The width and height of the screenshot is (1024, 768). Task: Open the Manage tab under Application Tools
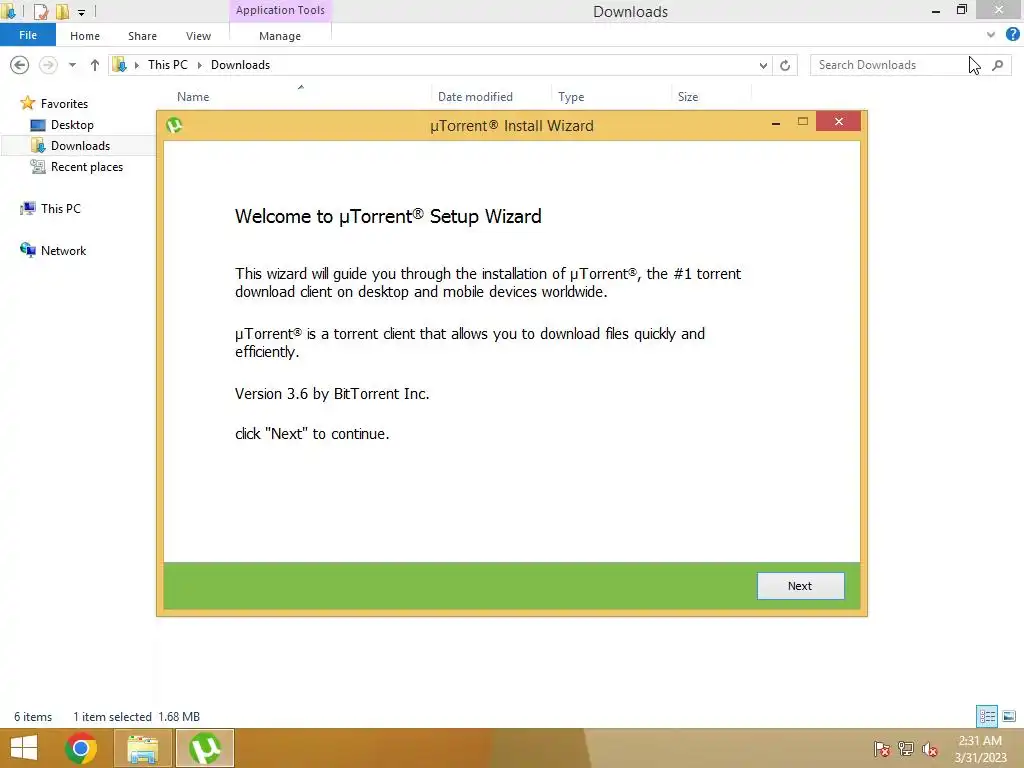[280, 36]
